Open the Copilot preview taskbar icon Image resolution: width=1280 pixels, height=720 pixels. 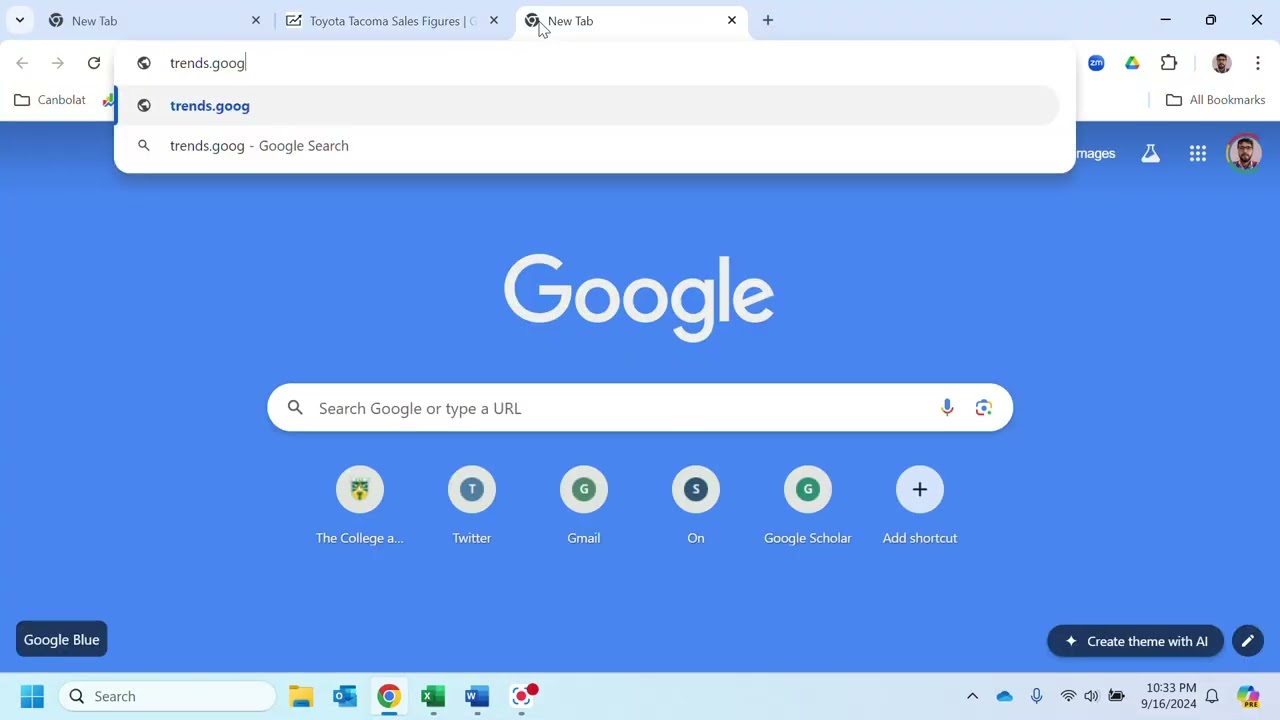click(x=1248, y=696)
